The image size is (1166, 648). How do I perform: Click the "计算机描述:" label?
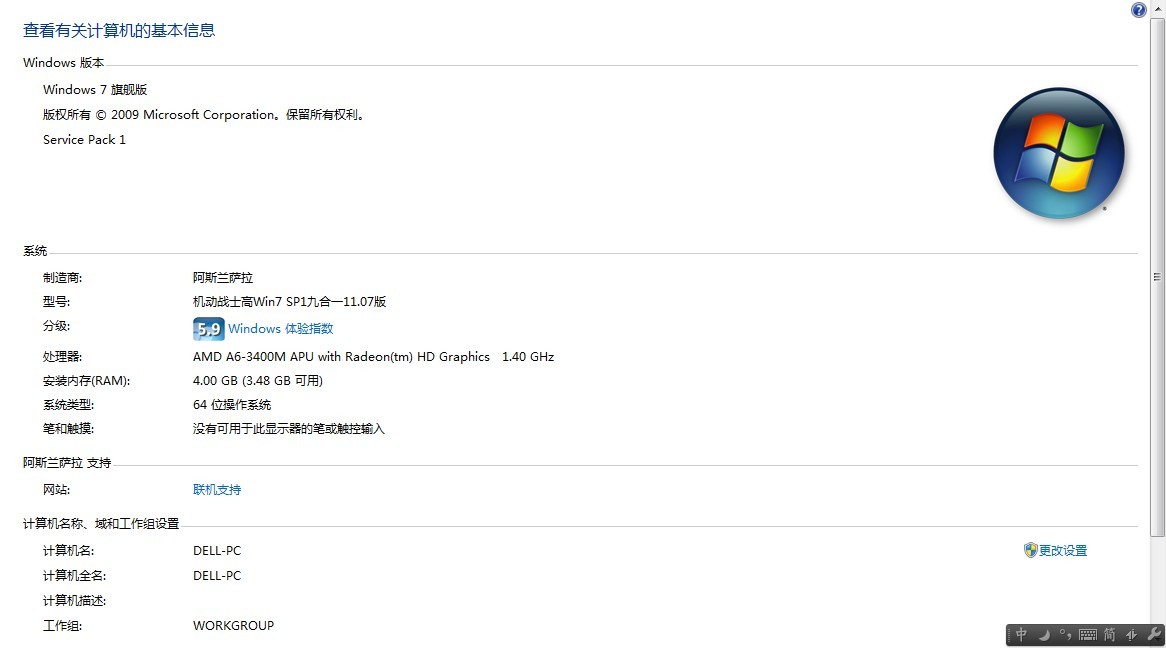pyautogui.click(x=74, y=601)
